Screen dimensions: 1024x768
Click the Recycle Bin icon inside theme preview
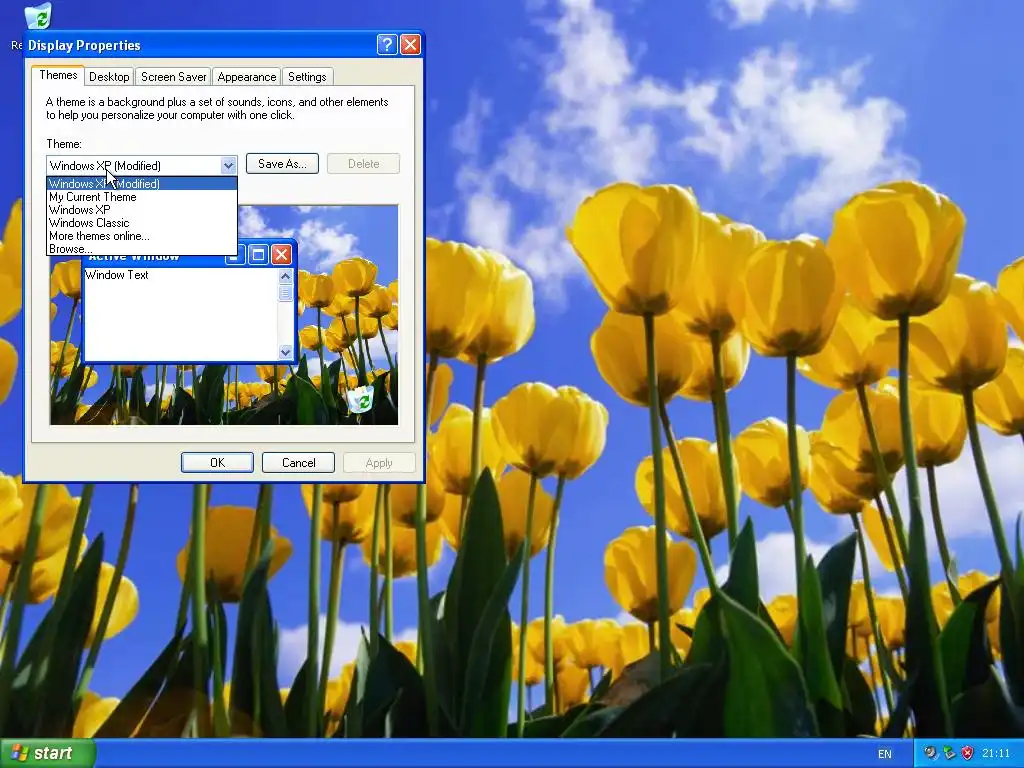click(x=359, y=399)
